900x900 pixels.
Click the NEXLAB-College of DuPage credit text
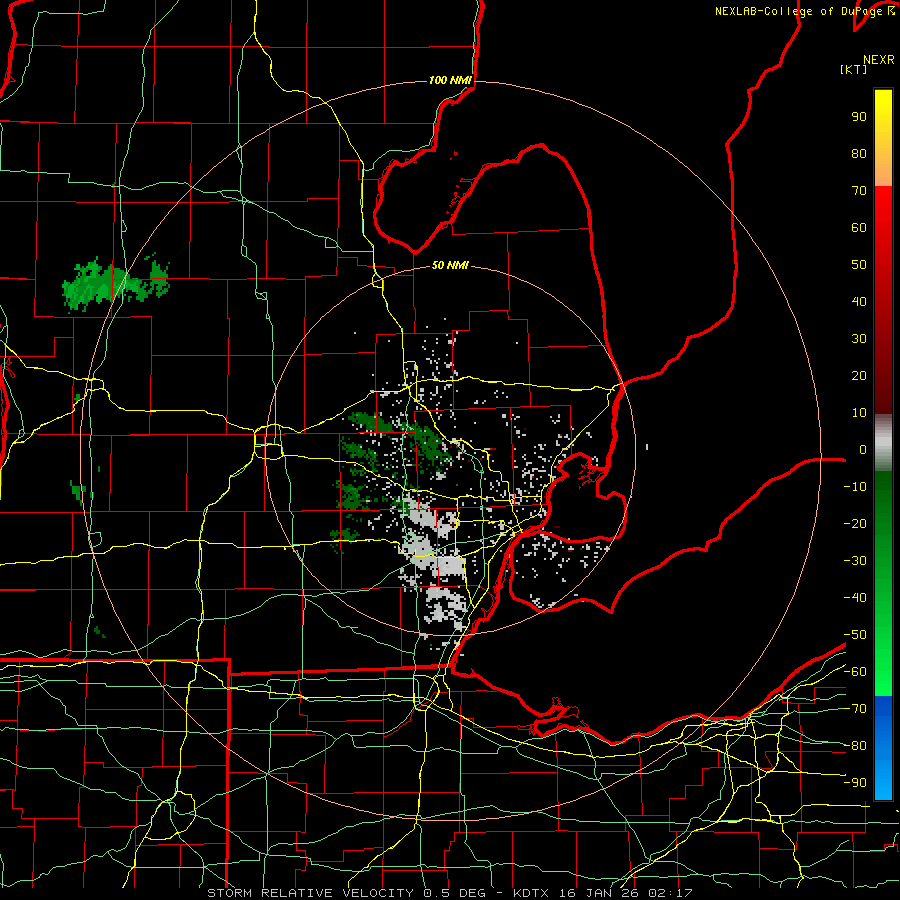pyautogui.click(x=804, y=11)
